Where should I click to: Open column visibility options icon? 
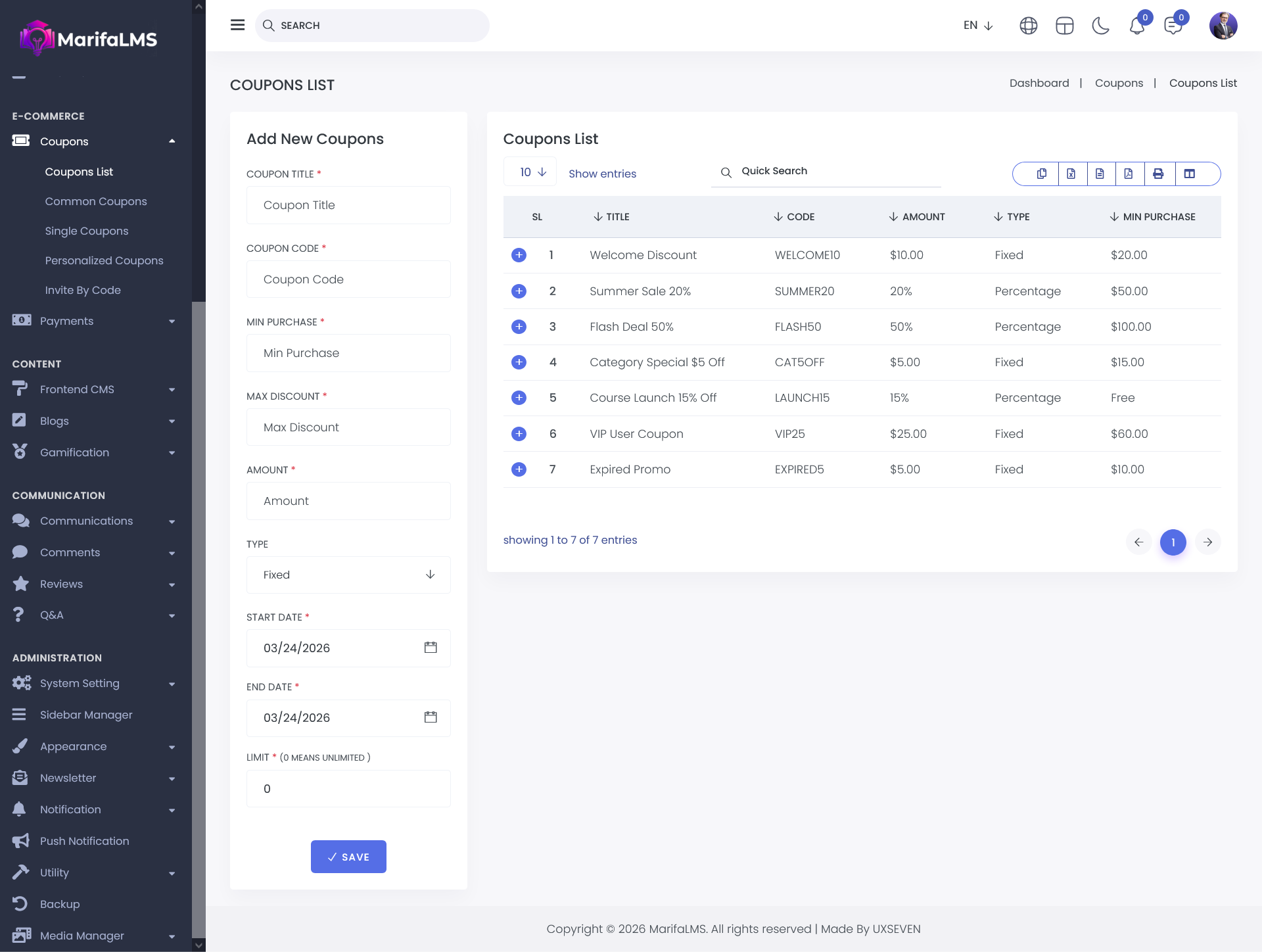[1190, 174]
